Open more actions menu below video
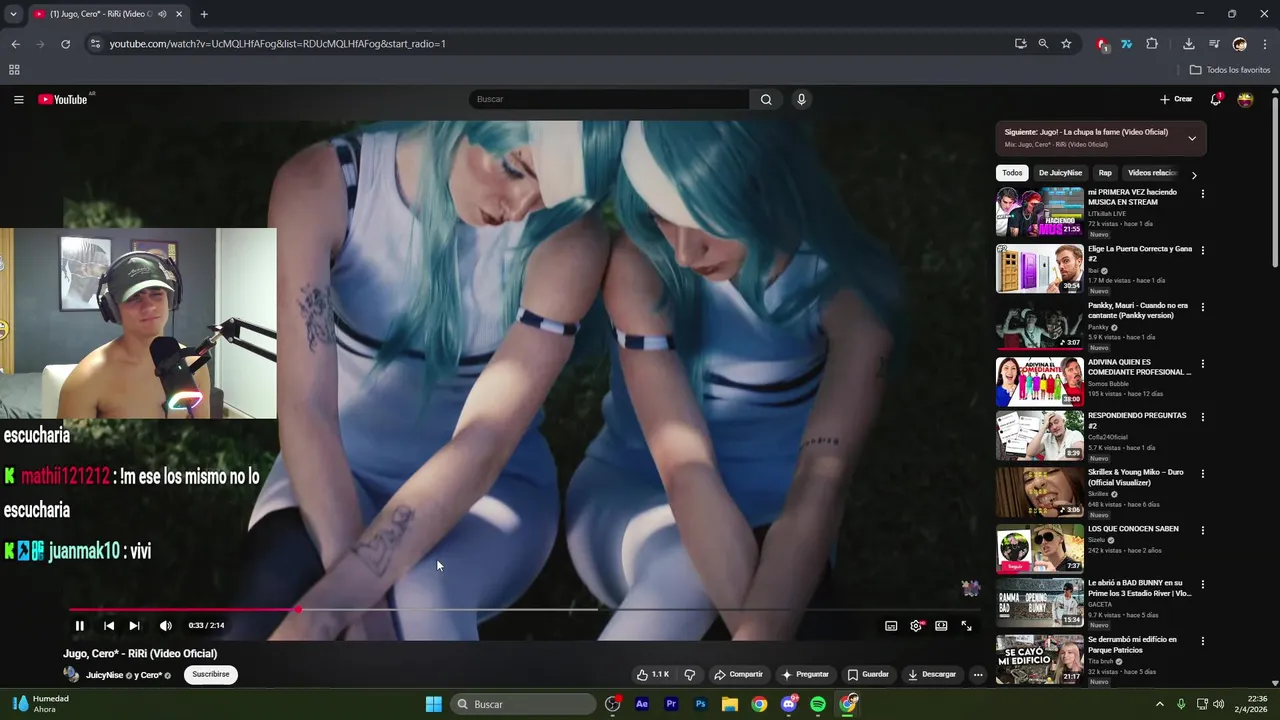The height and width of the screenshot is (720, 1280). click(978, 674)
